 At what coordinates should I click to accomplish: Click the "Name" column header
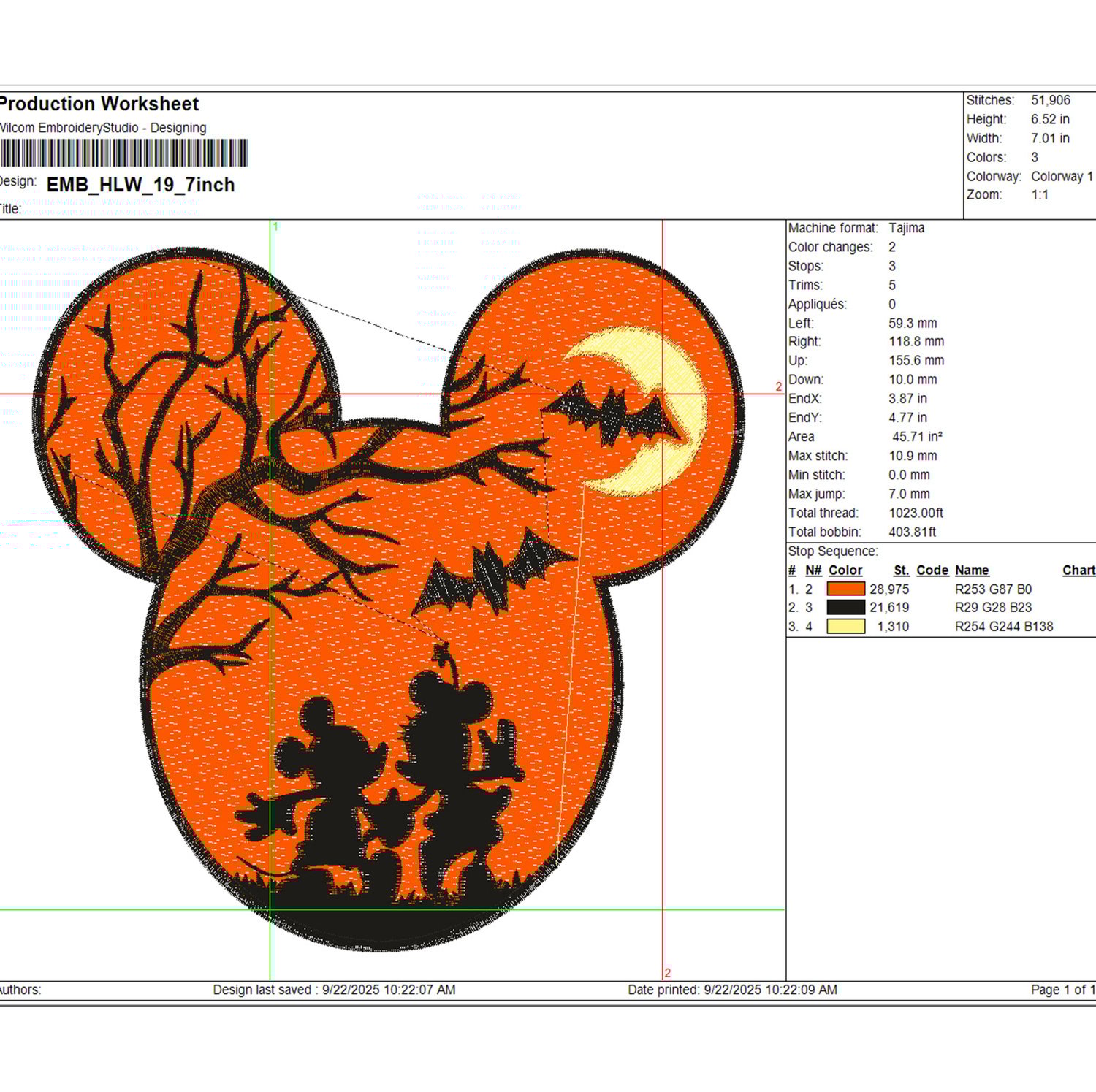972,570
